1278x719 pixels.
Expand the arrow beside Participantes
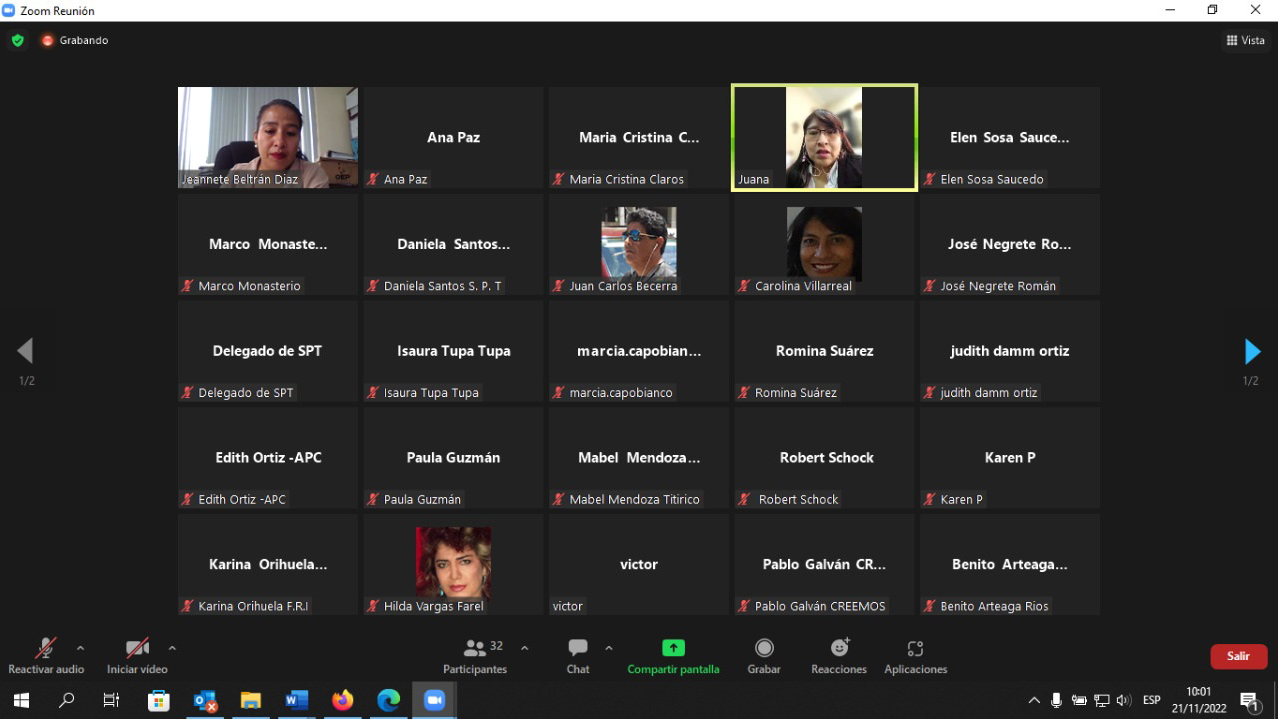click(x=524, y=648)
